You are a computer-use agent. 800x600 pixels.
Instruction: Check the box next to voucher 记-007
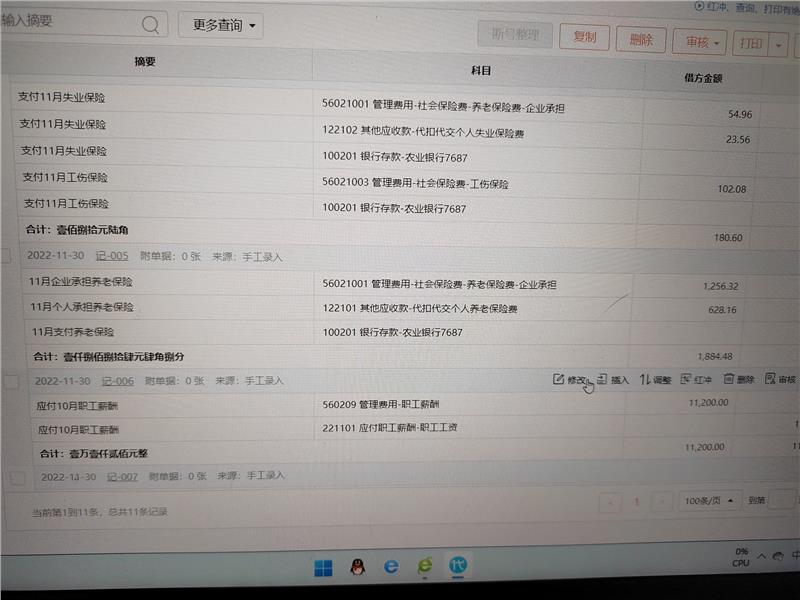(x=17, y=478)
